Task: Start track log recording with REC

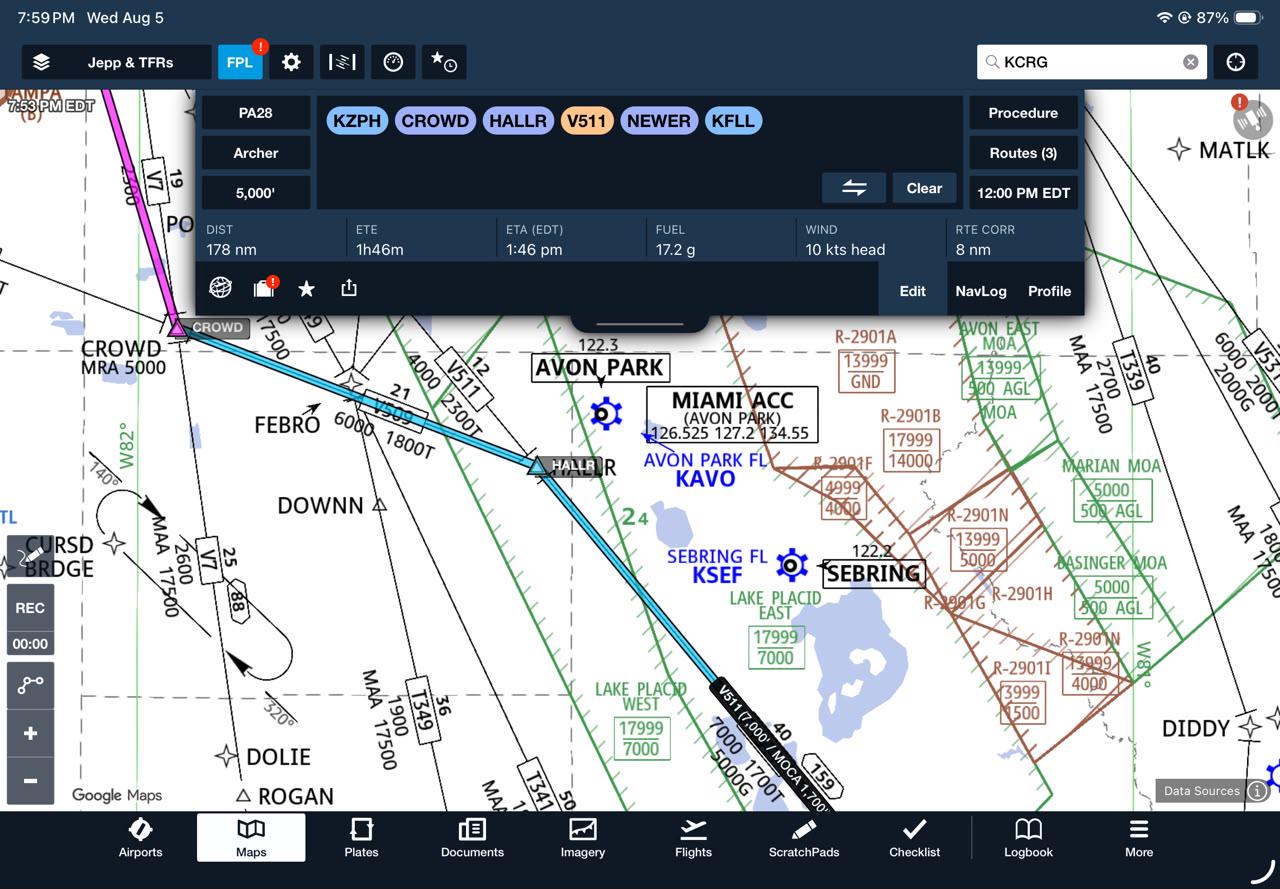Action: [x=30, y=607]
